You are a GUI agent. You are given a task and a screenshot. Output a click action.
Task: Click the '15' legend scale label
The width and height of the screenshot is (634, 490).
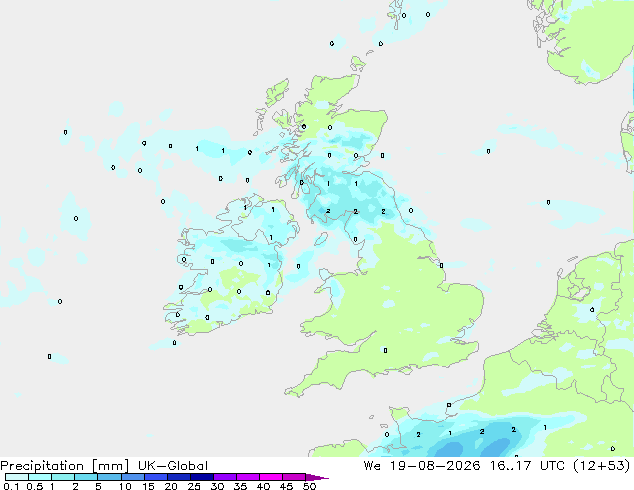pos(148,486)
